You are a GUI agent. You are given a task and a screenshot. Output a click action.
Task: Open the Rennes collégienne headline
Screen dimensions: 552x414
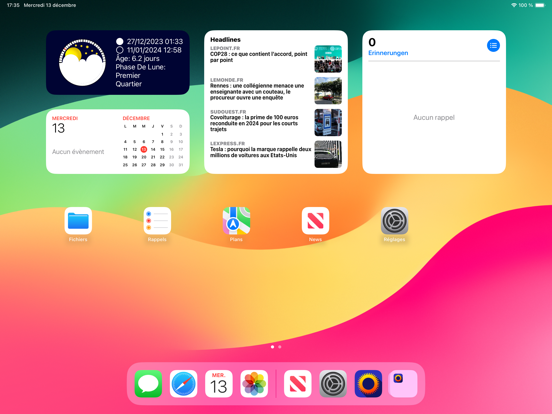point(257,92)
